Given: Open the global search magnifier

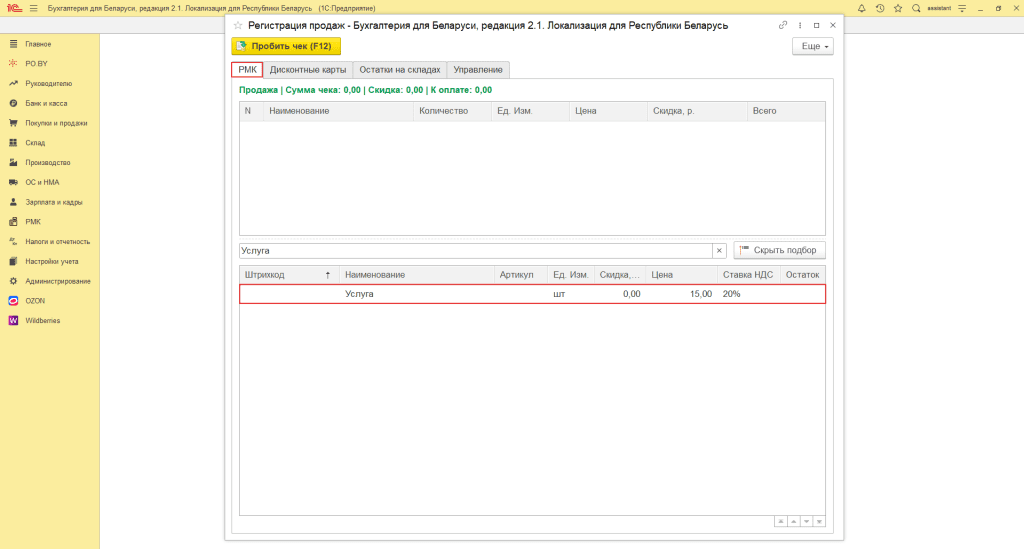Looking at the screenshot, I should [x=916, y=8].
